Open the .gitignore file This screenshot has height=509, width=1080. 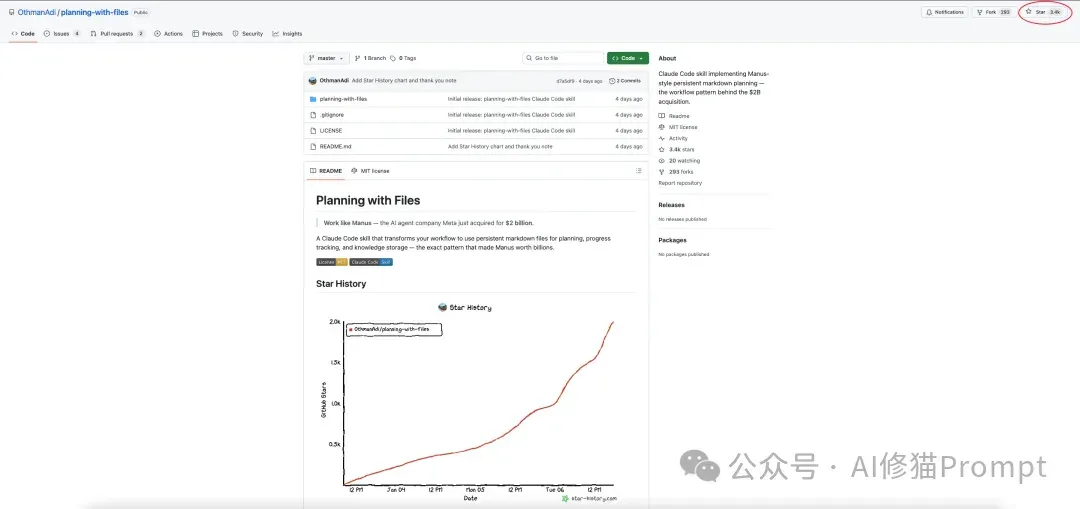point(331,114)
